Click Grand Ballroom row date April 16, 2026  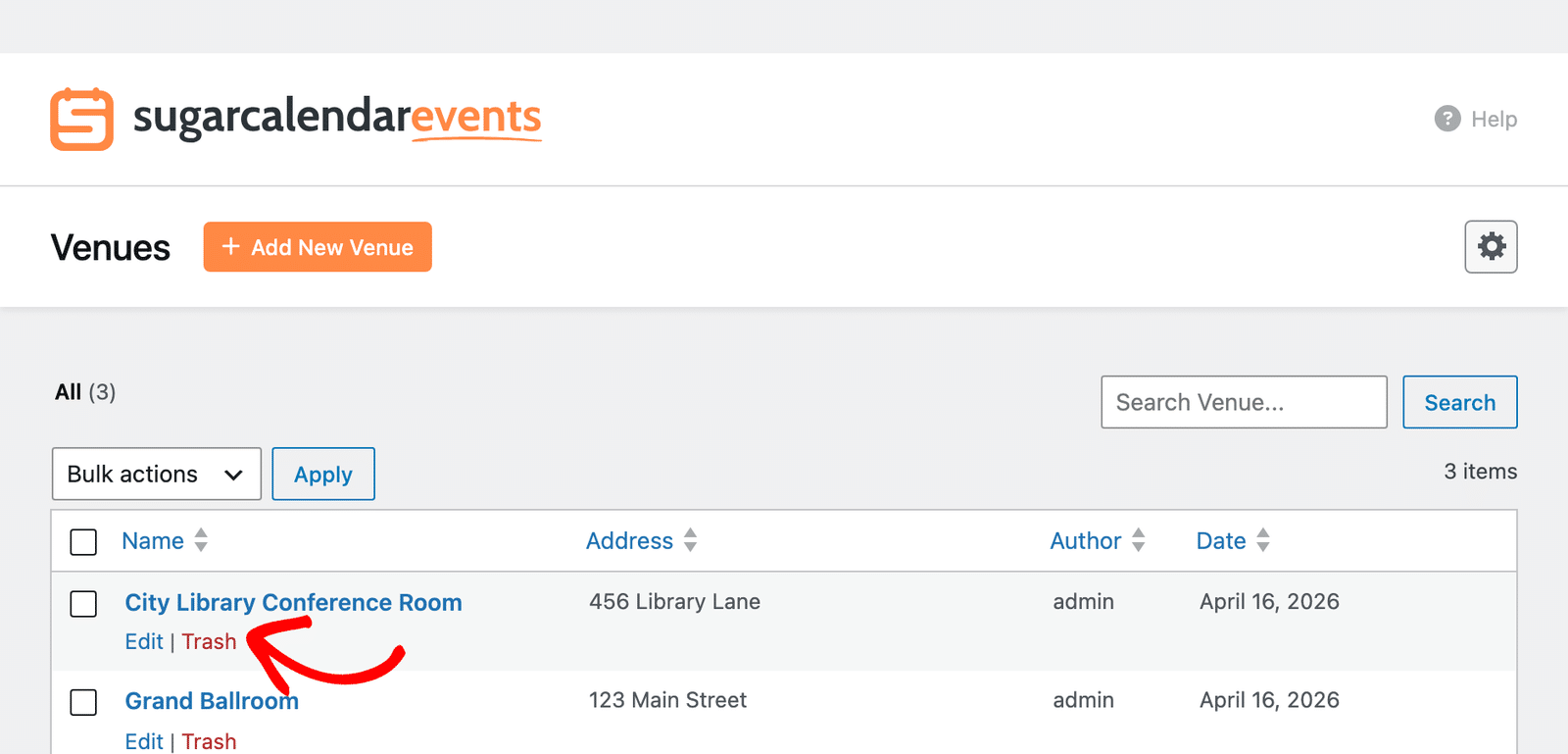[1269, 700]
